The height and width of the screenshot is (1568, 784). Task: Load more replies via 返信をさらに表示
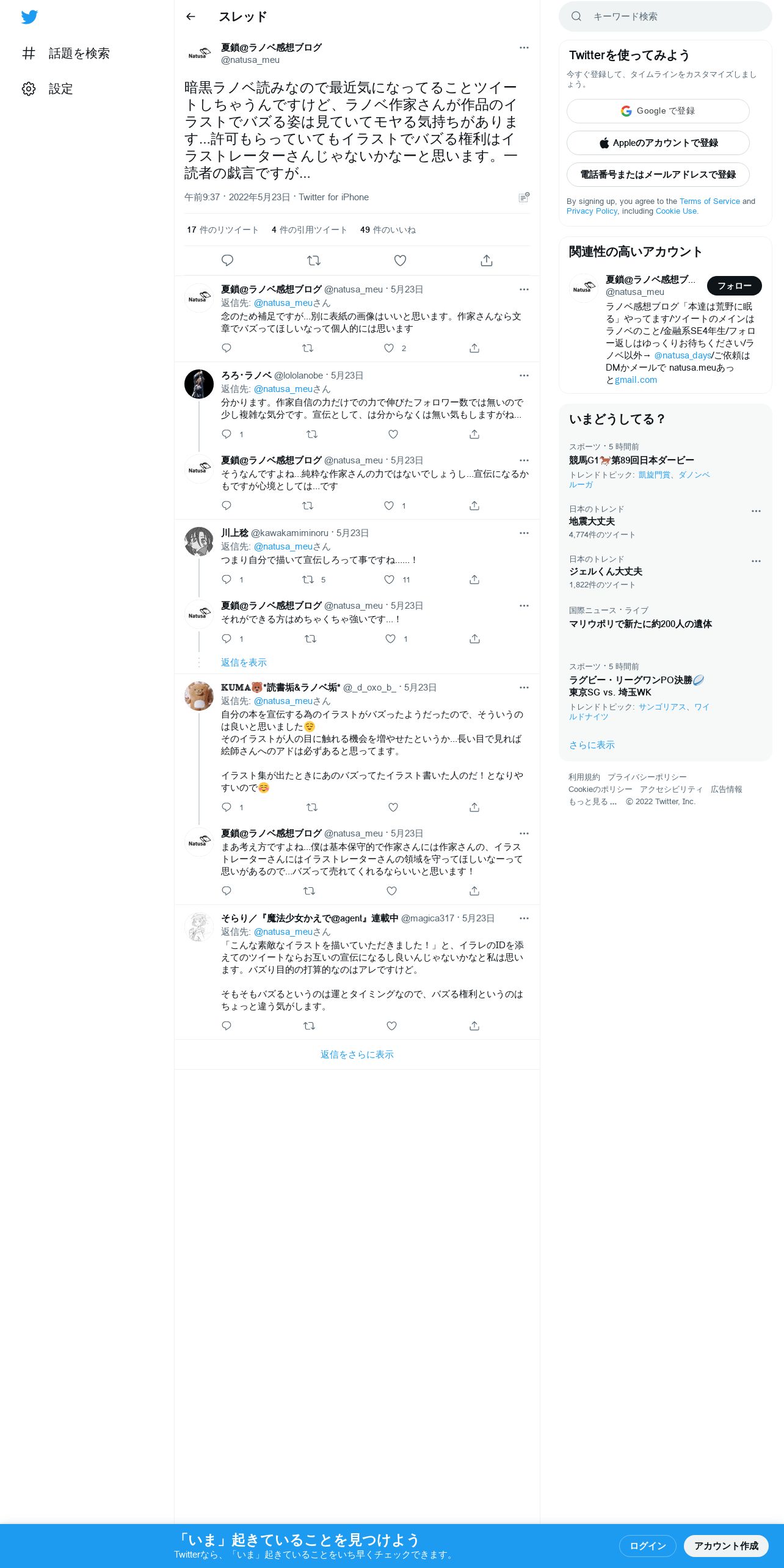(357, 1054)
